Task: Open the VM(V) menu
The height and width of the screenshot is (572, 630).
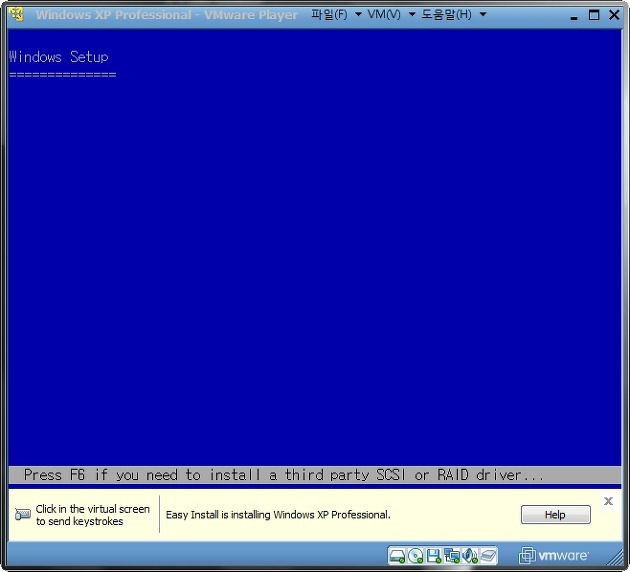Action: pyautogui.click(x=384, y=15)
